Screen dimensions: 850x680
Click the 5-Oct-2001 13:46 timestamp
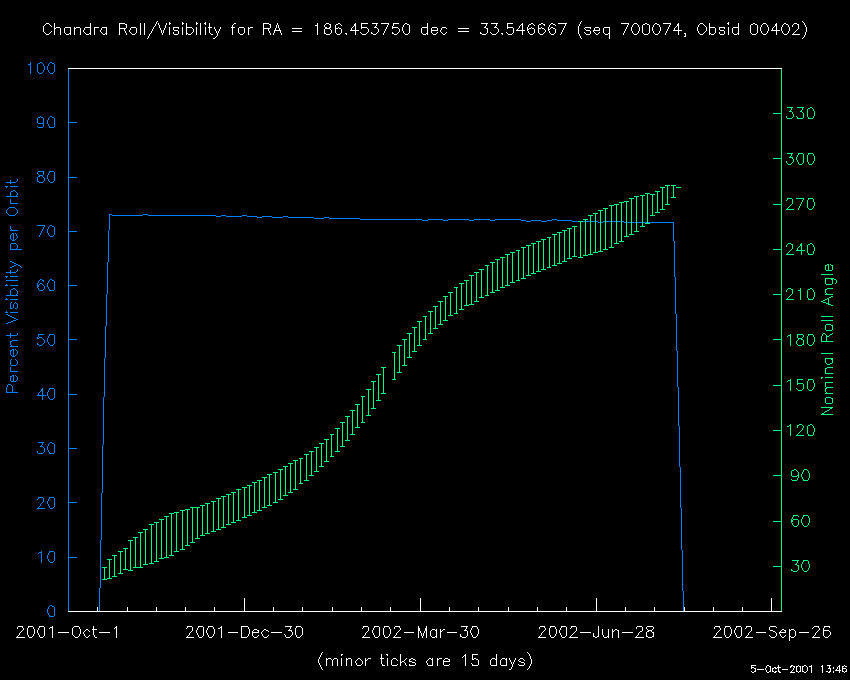pyautogui.click(x=798, y=669)
